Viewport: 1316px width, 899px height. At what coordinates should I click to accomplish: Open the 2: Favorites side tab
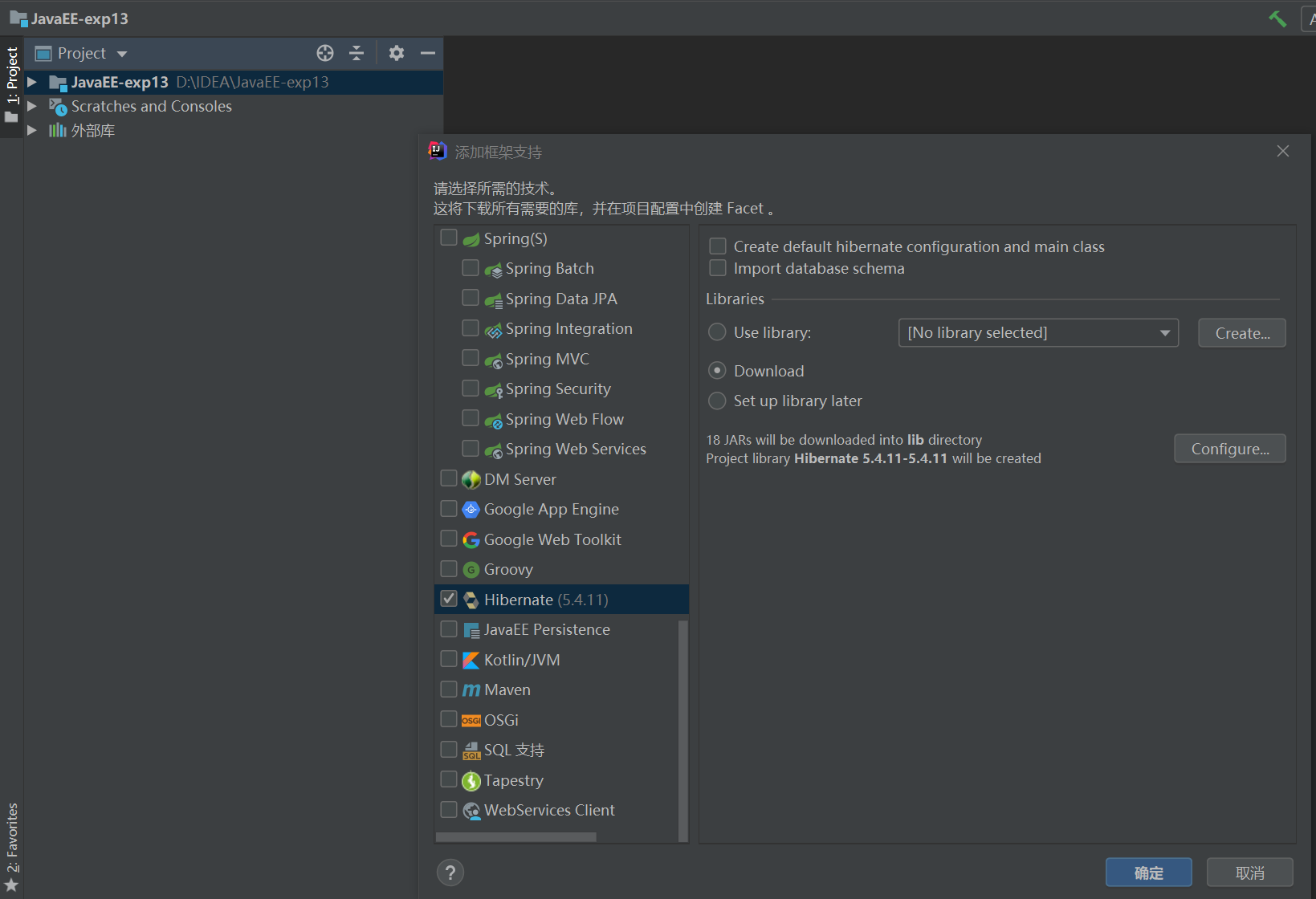point(11,847)
